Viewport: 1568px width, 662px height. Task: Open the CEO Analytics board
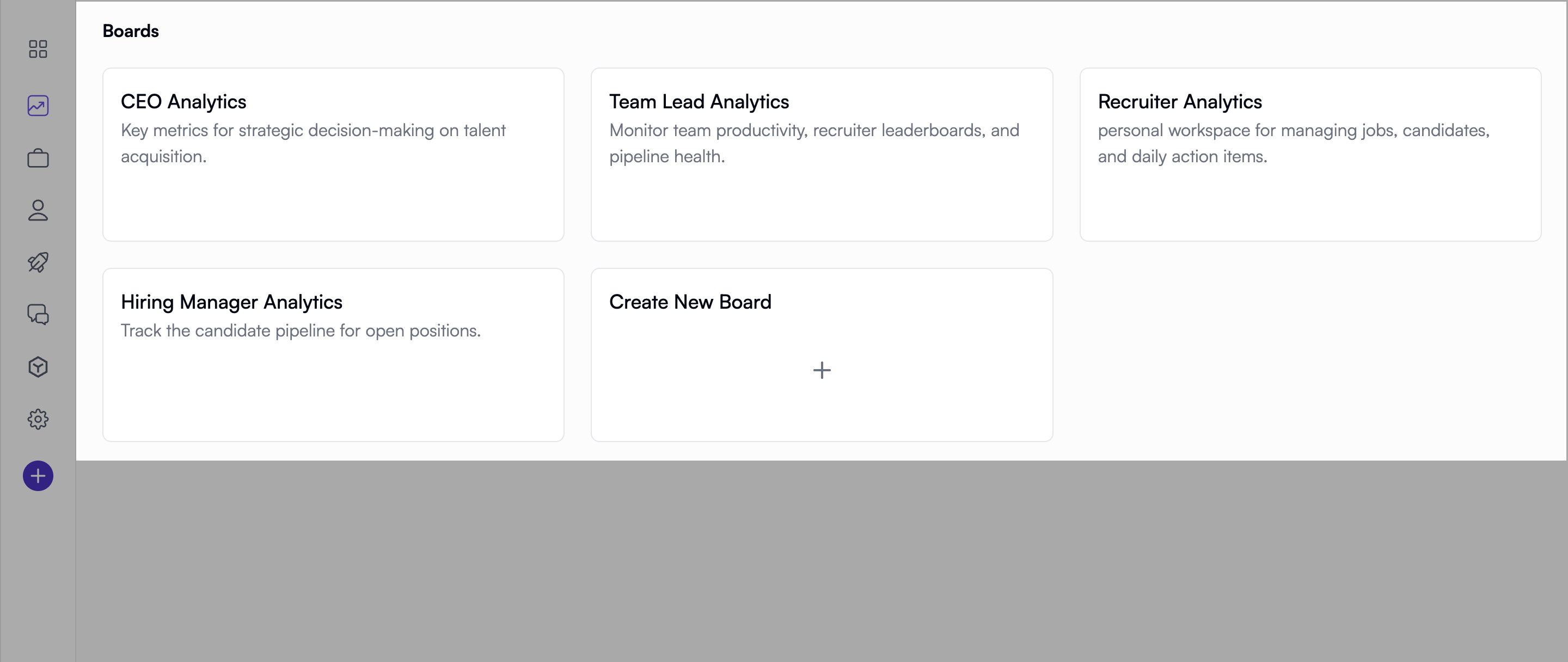point(333,155)
